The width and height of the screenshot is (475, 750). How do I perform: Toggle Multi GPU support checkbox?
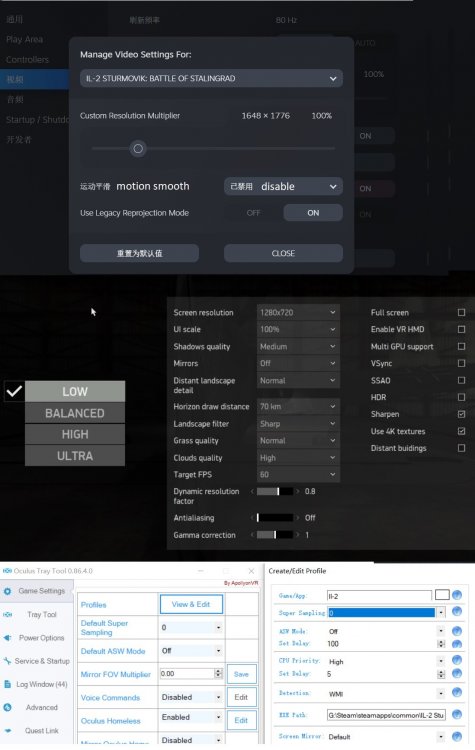[x=461, y=346]
